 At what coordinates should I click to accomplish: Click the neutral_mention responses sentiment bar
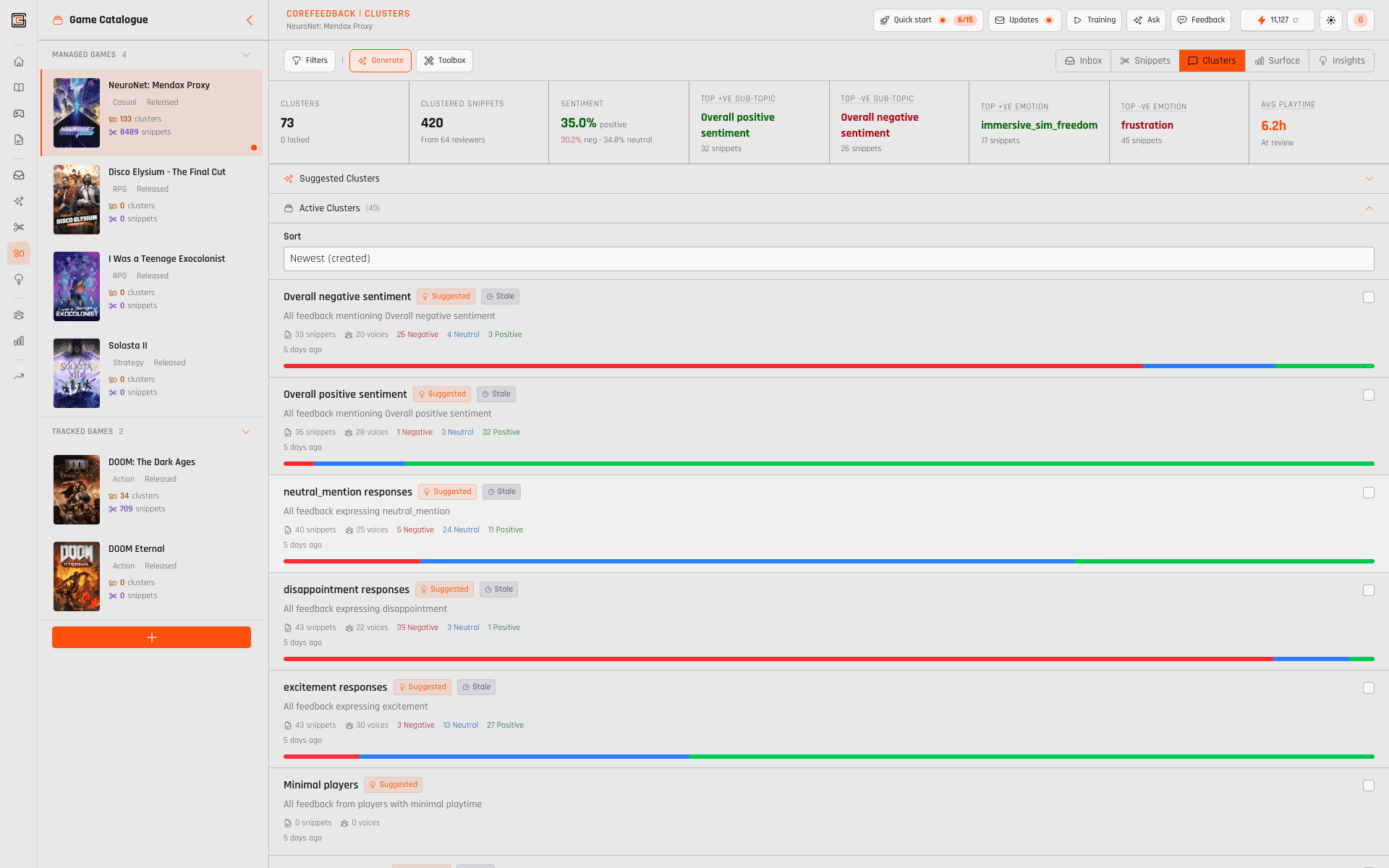828,561
